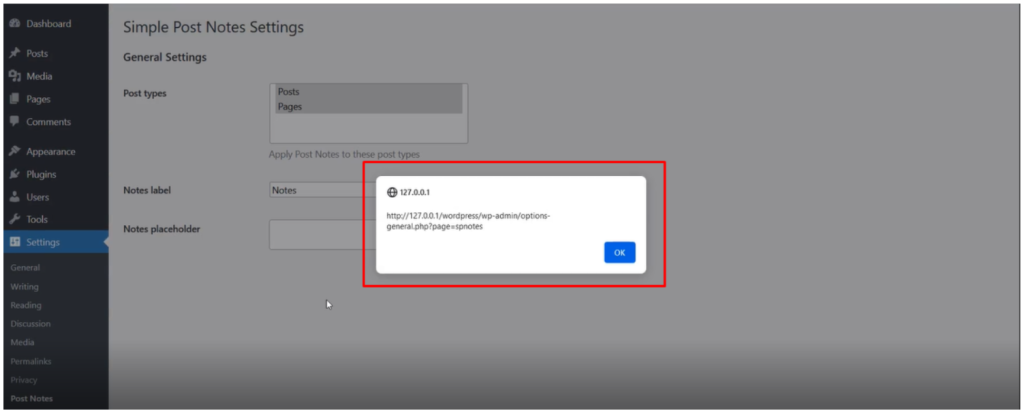Click the Plugins plug icon
This screenshot has height=412, width=1024.
click(x=15, y=174)
